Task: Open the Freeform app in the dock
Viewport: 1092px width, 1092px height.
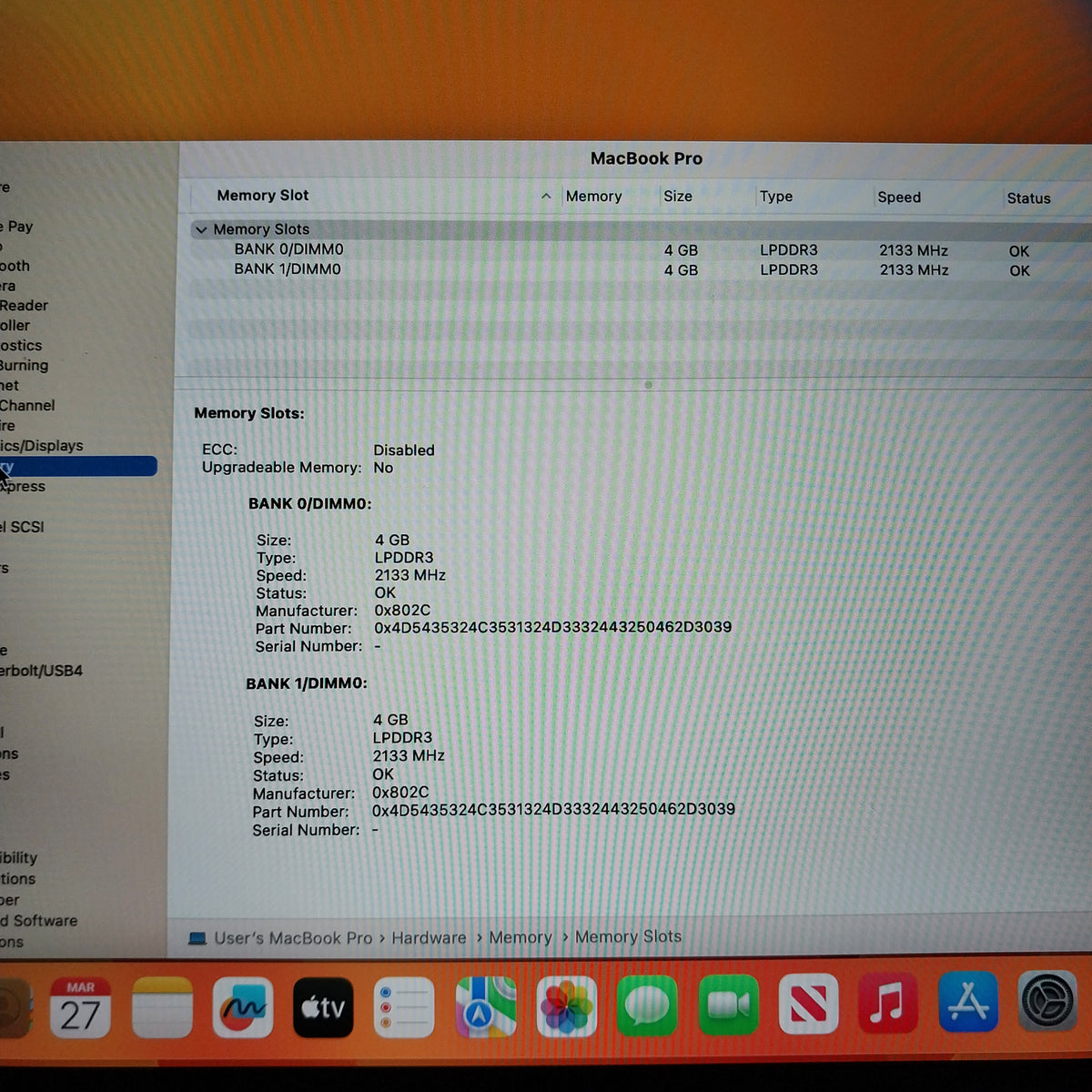Action: pyautogui.click(x=243, y=1007)
